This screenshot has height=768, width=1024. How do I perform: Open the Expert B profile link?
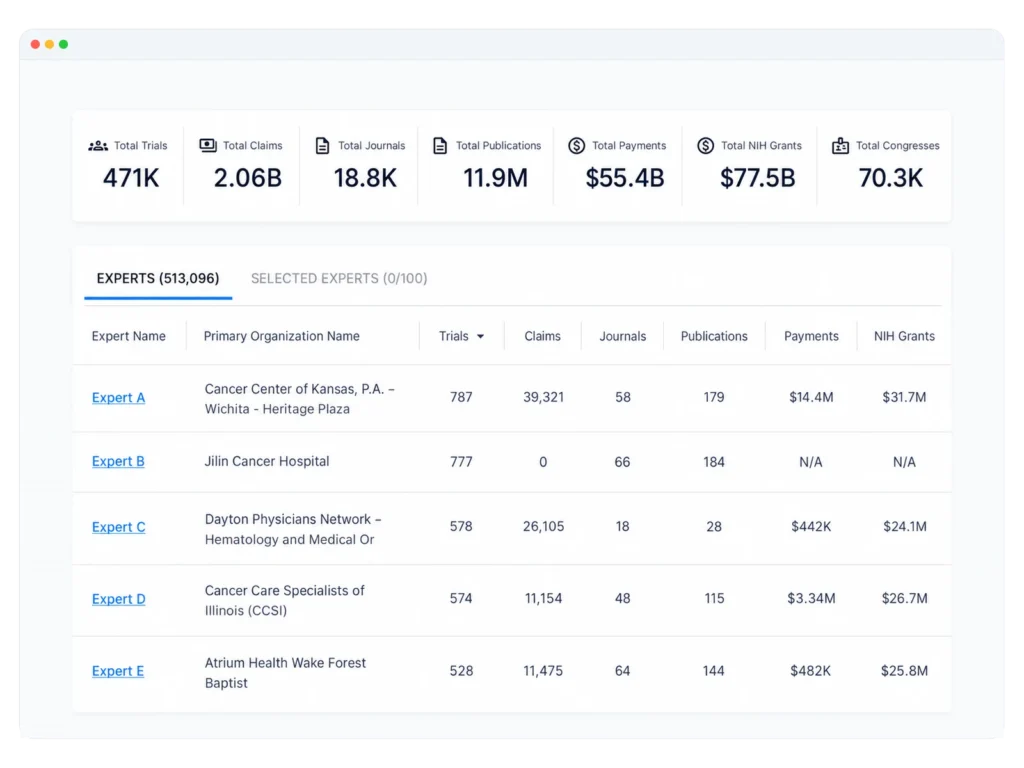(118, 461)
